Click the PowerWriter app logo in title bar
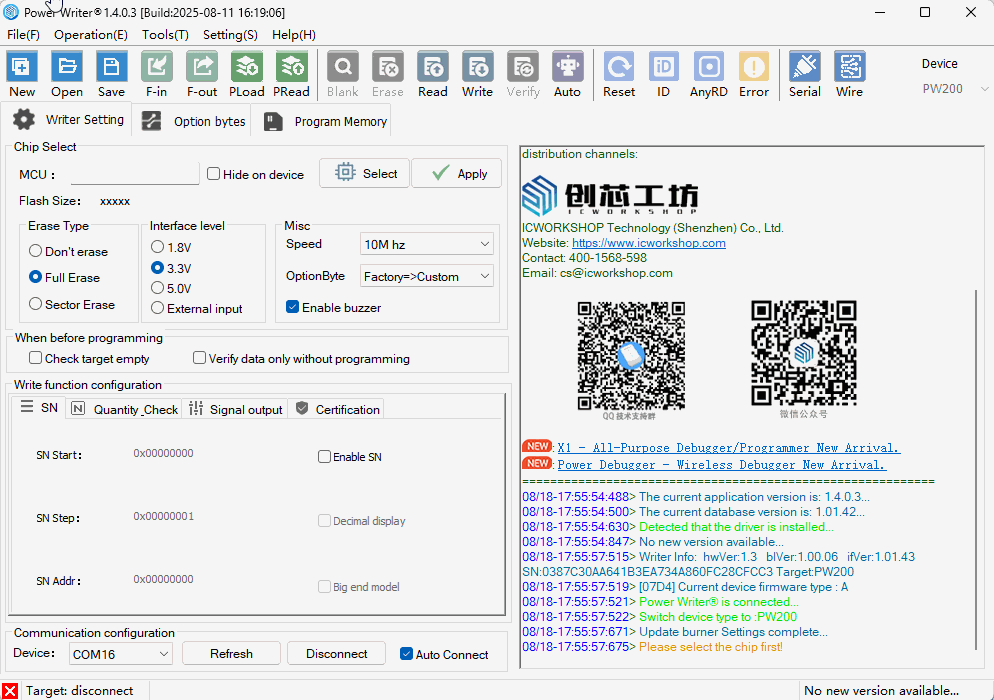994x700 pixels. coord(11,12)
